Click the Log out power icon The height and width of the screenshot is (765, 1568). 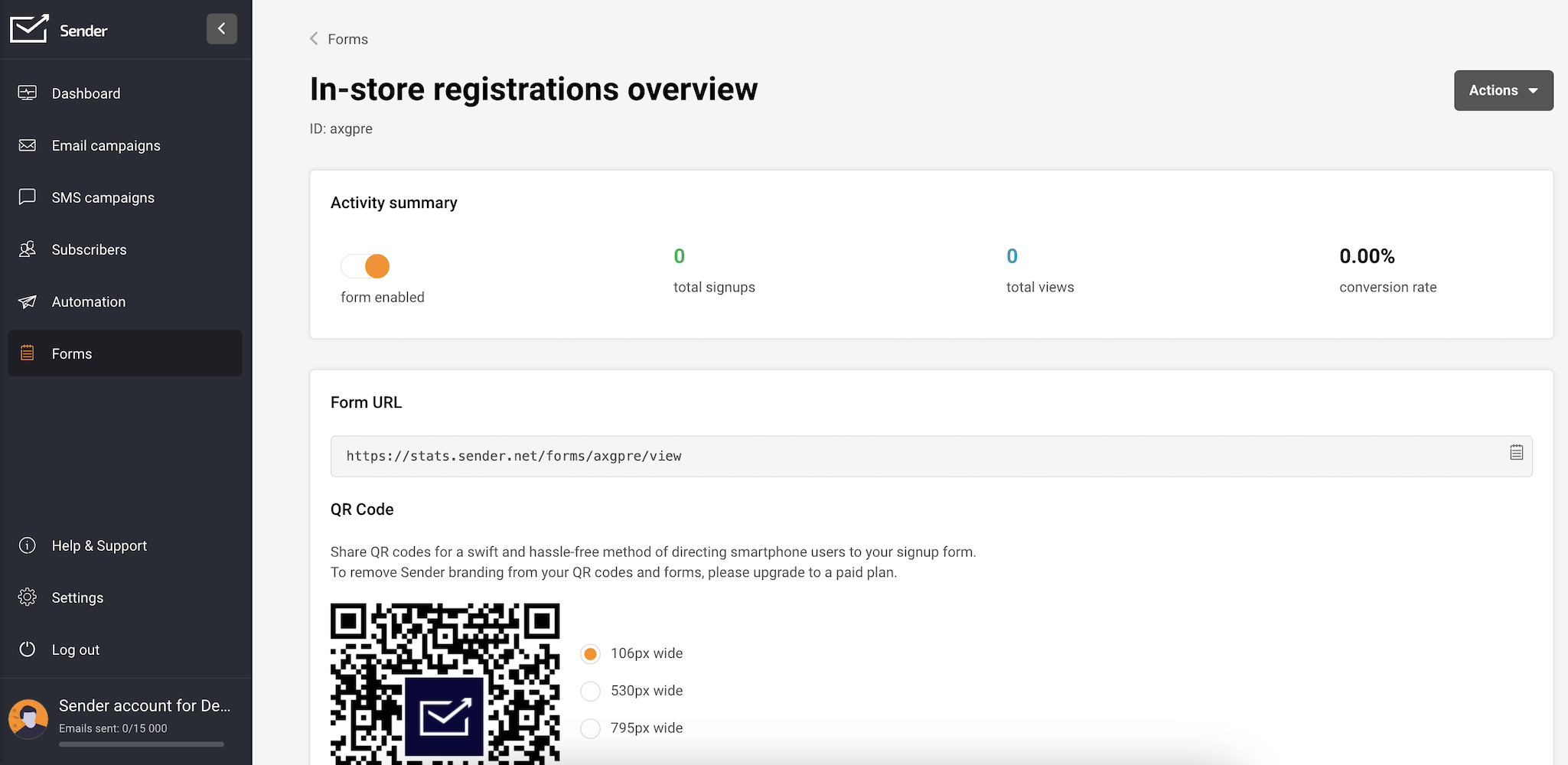28,649
